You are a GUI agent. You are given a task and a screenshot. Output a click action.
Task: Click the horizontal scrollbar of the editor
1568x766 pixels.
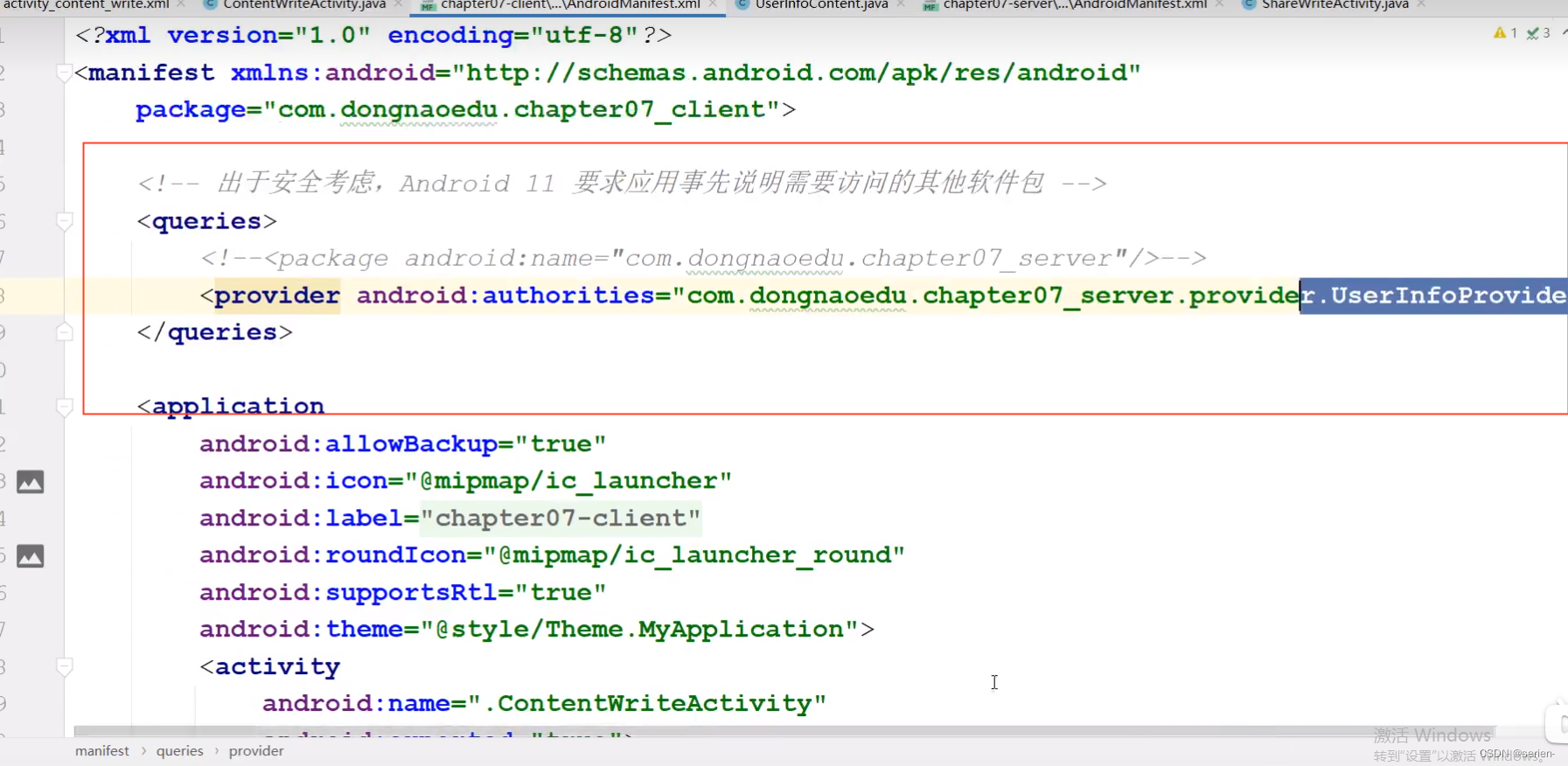tap(784, 730)
